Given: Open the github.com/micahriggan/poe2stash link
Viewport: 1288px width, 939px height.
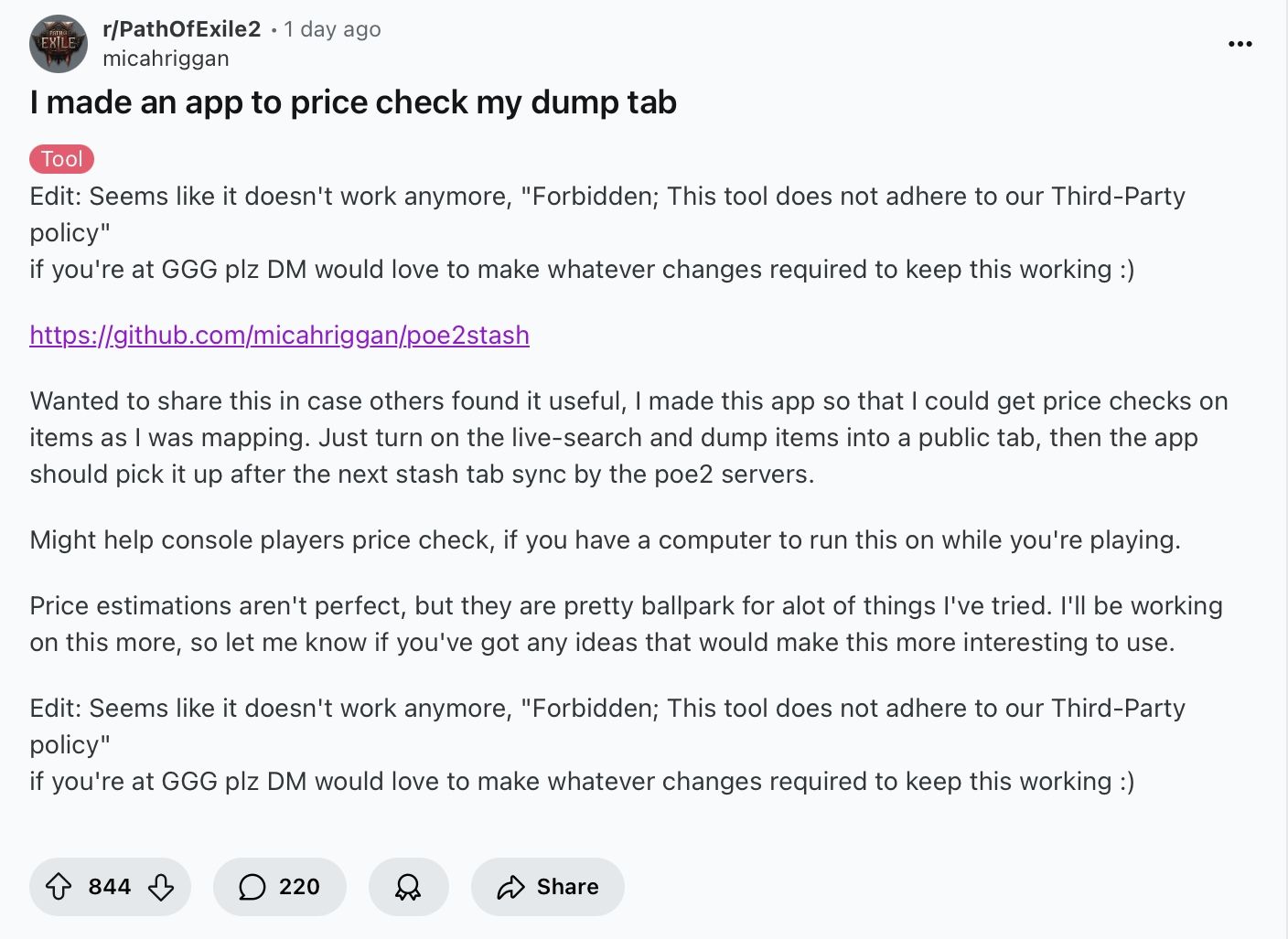Looking at the screenshot, I should (279, 336).
